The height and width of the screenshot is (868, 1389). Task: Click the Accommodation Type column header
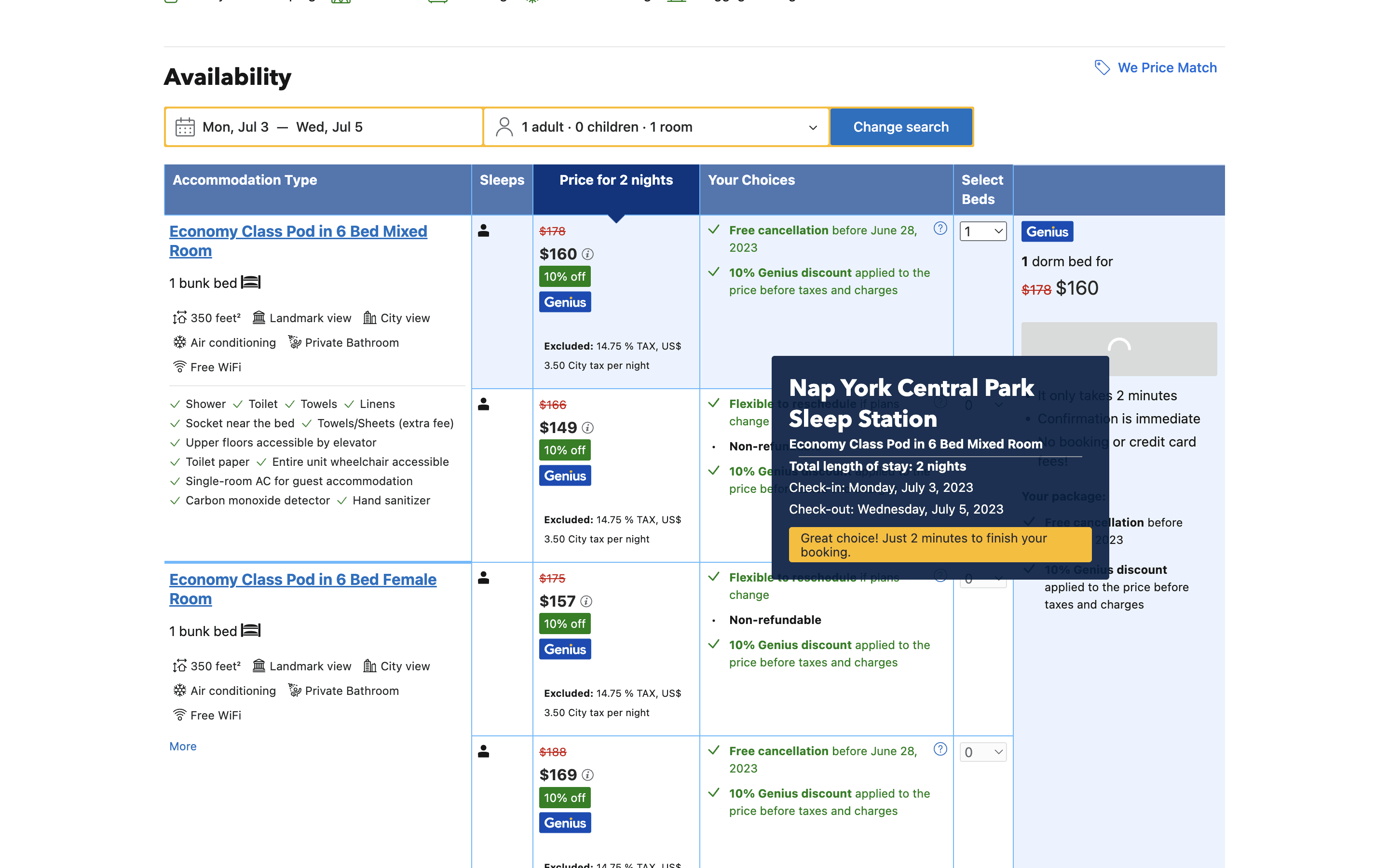(245, 180)
